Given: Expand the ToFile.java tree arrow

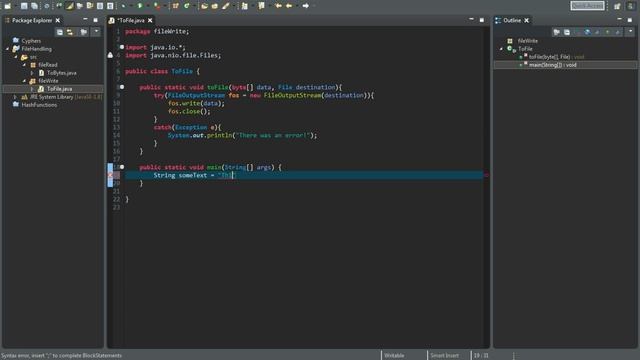Looking at the screenshot, I should coord(32,89).
